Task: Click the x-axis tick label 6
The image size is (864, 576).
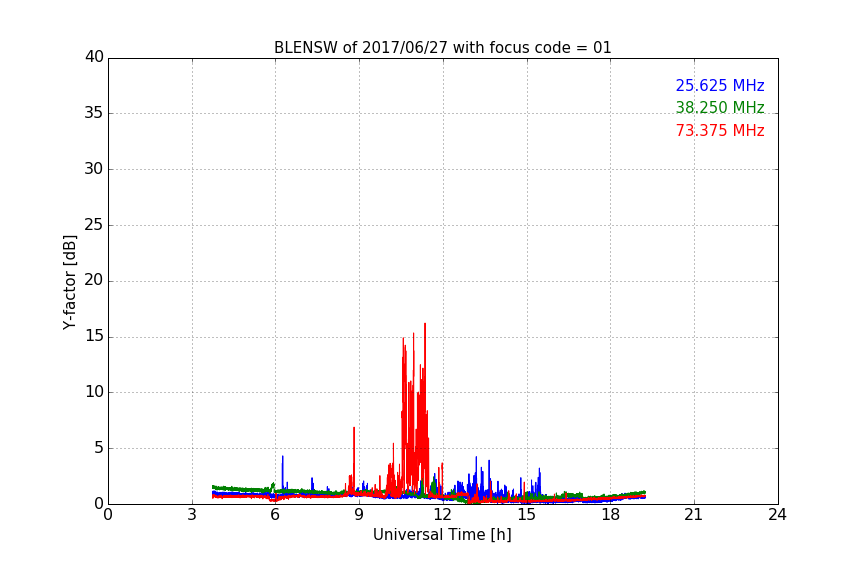Action: click(275, 515)
